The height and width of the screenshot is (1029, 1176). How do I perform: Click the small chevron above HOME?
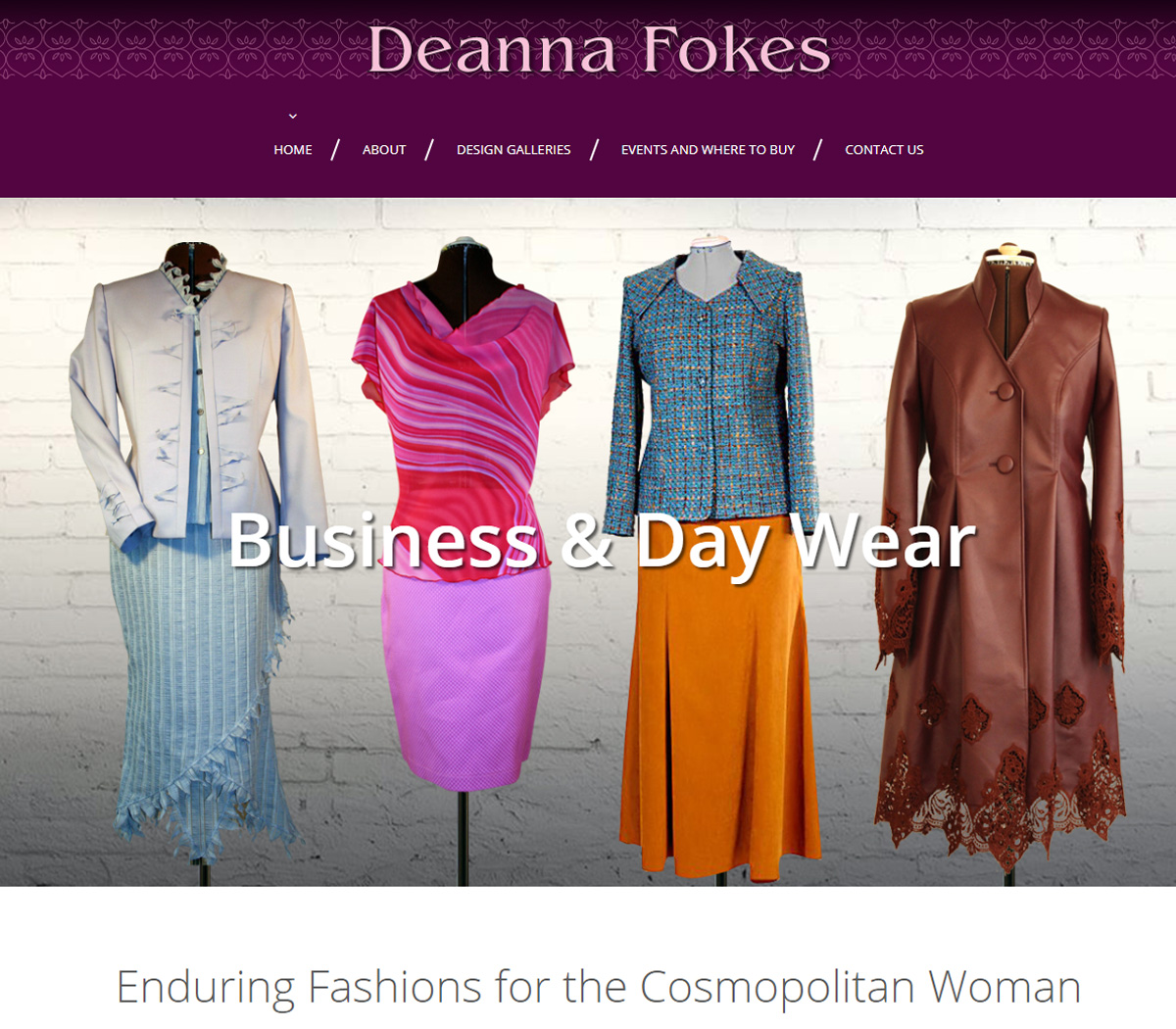[x=292, y=117]
